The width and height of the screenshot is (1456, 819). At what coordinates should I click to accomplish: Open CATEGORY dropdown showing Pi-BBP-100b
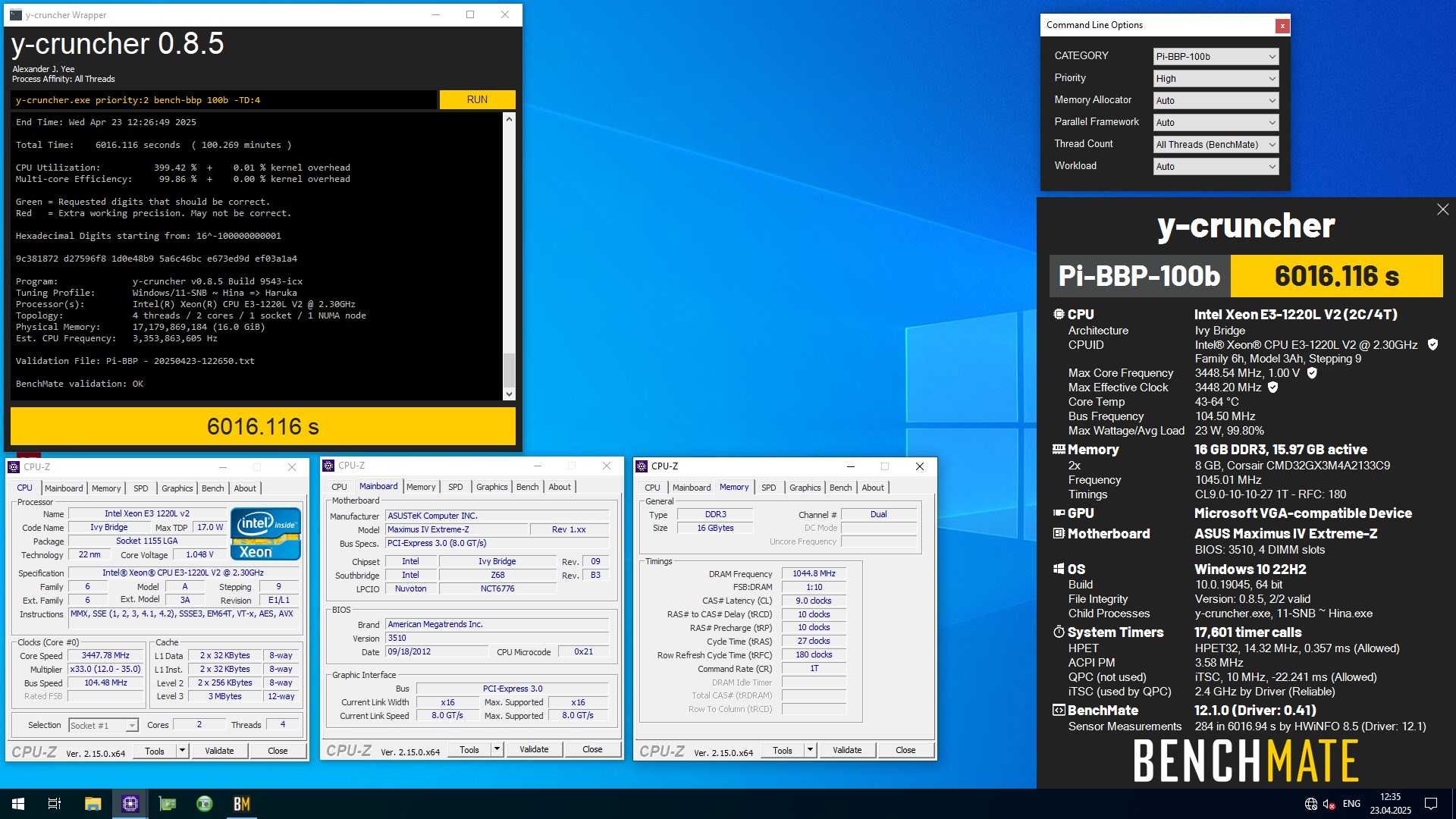(1216, 57)
